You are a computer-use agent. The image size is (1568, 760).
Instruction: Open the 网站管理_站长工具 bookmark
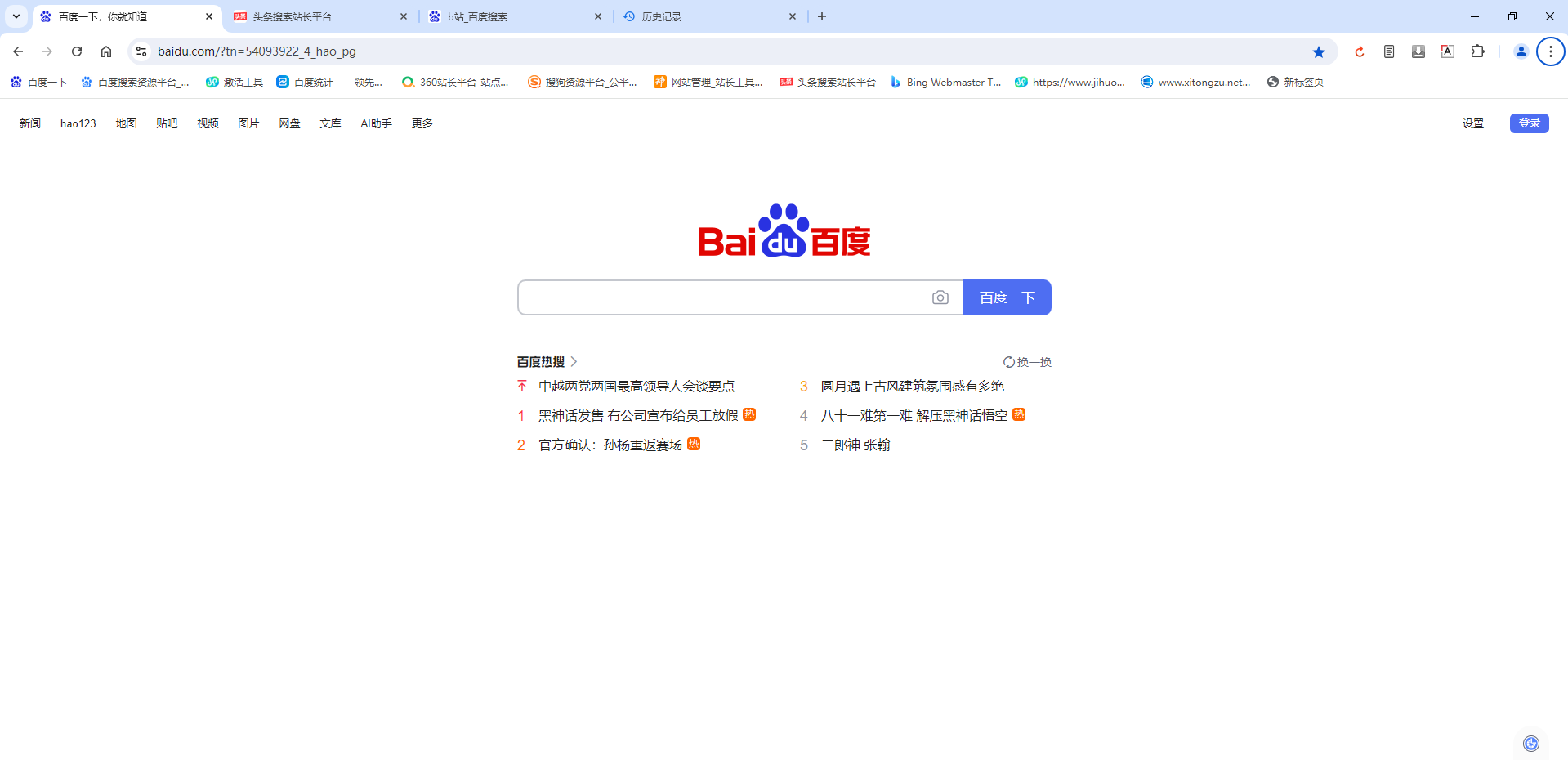pos(708,82)
